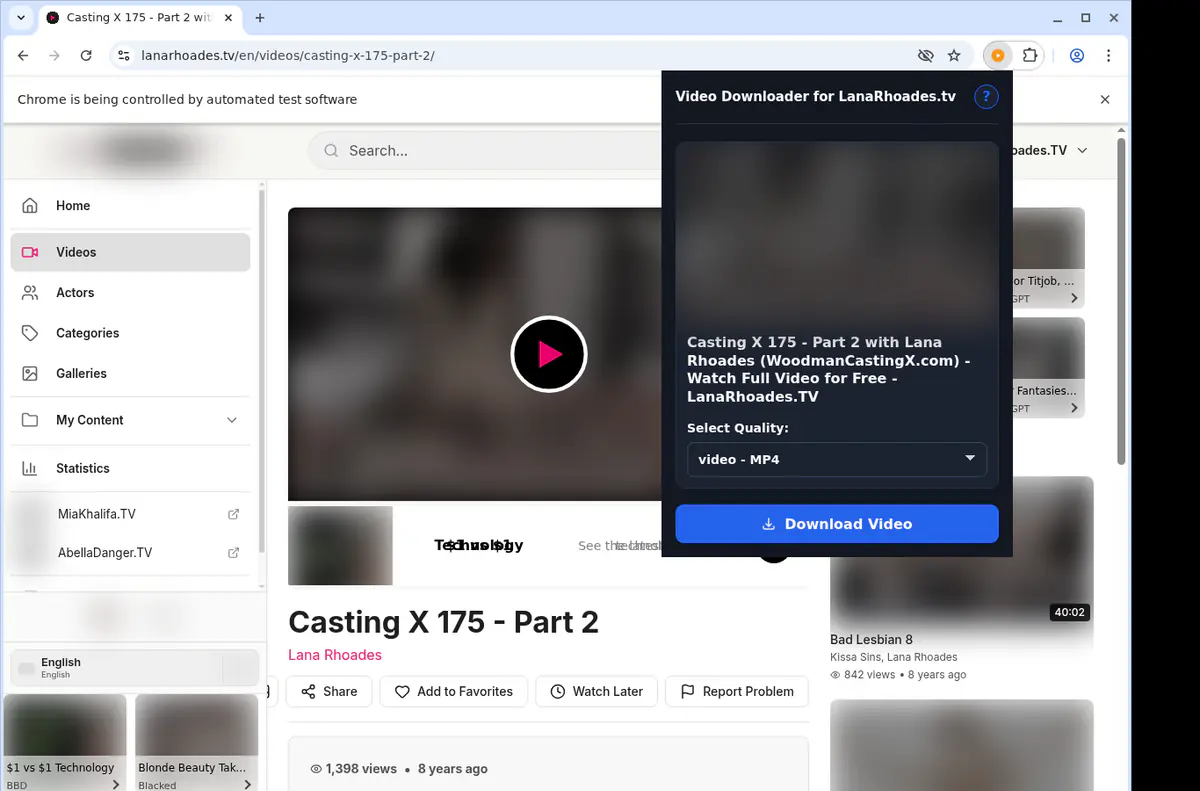Click the Statistics bar chart icon
Viewport: 1200px width, 791px height.
pos(30,468)
